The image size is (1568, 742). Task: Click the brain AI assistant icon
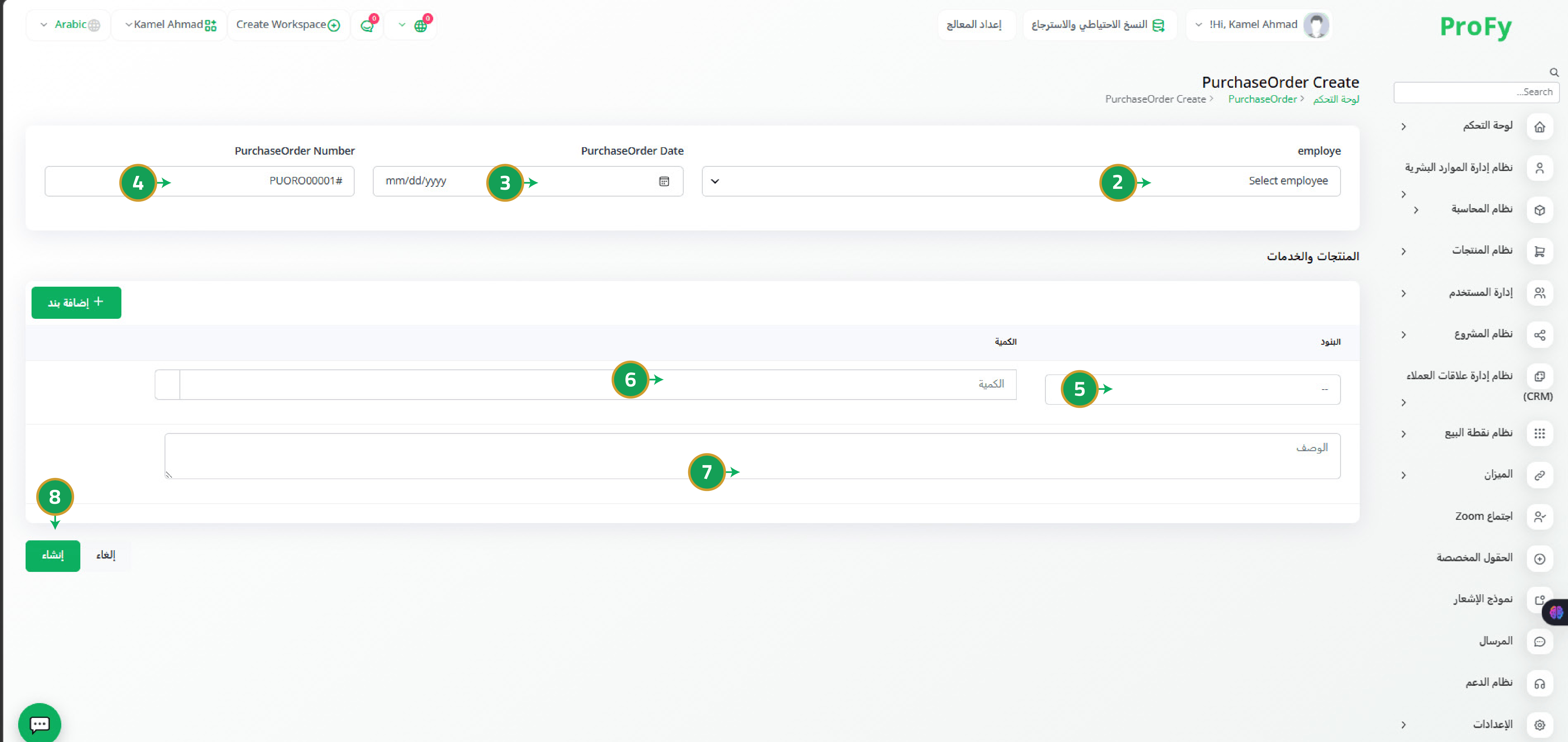click(1556, 612)
